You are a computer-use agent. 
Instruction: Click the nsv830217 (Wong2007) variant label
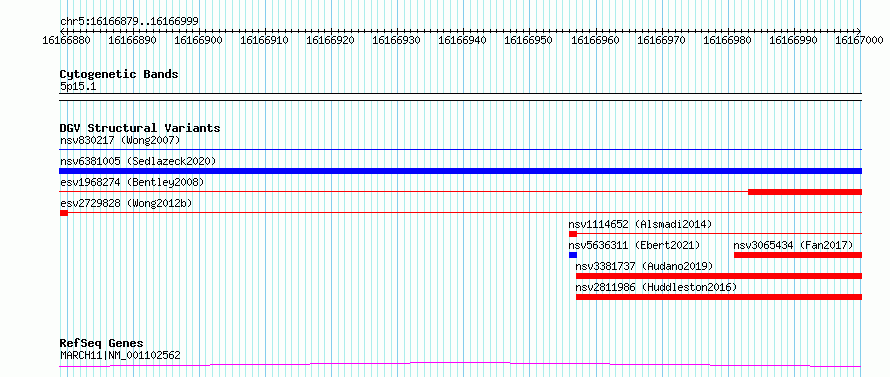pos(120,140)
